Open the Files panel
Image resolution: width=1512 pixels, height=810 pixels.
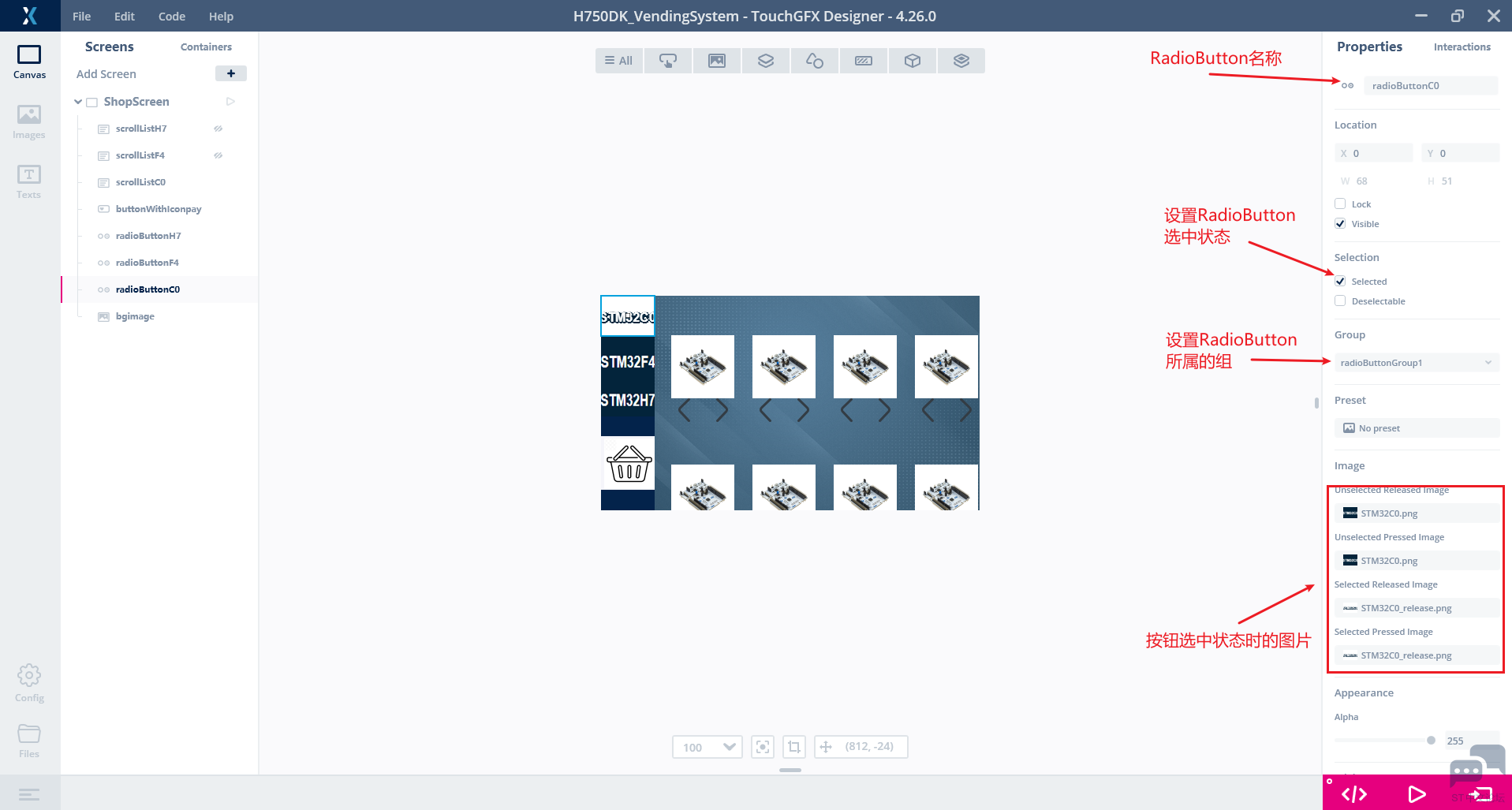[28, 737]
